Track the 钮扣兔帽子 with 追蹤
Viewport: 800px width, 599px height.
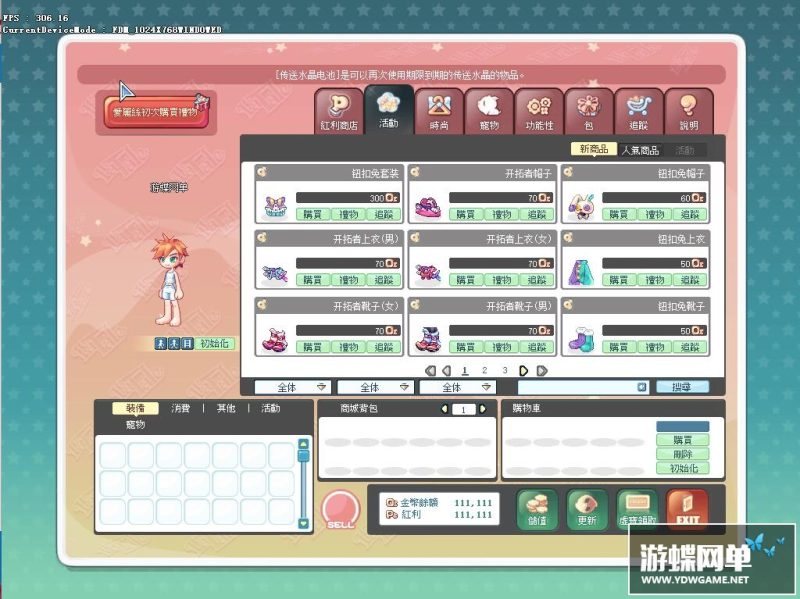(690, 214)
